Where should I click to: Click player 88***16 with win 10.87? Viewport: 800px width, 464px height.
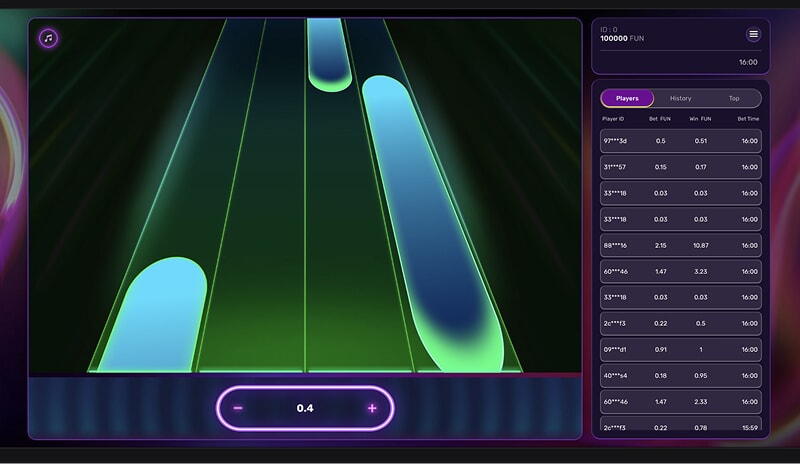[680, 245]
